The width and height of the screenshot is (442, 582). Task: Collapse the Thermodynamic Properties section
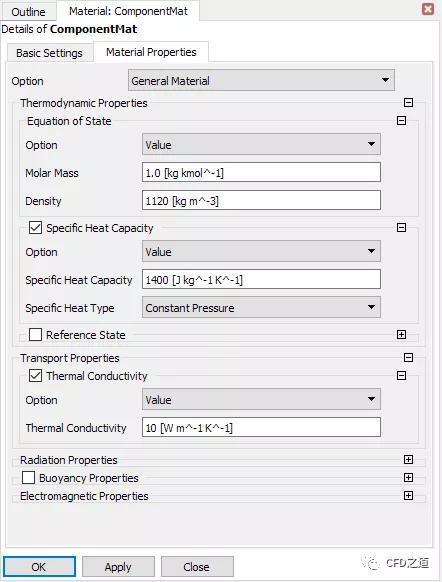tap(408, 102)
